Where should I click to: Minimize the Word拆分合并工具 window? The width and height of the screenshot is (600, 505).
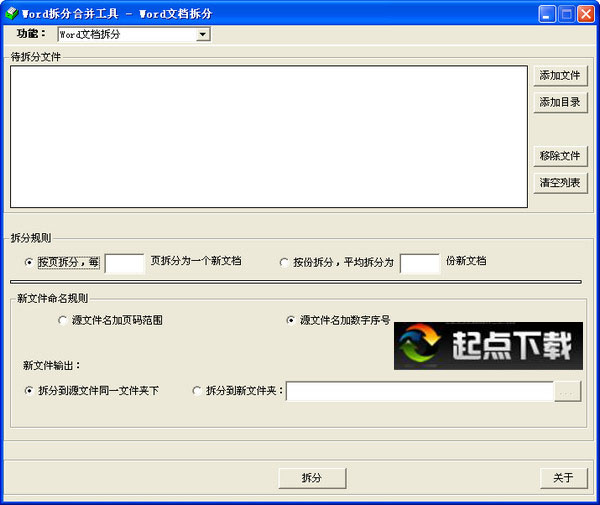coord(546,14)
